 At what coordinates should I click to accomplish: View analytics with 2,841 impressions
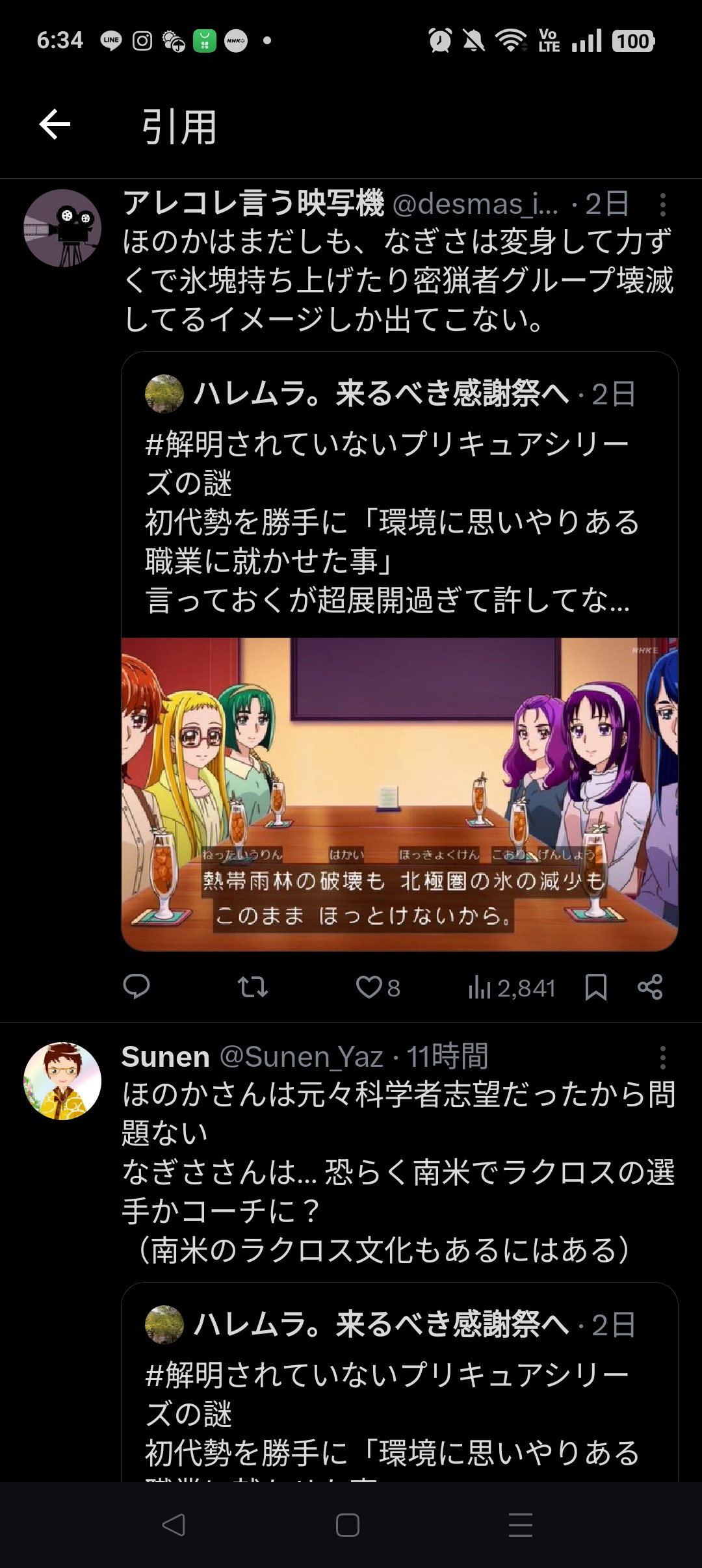(x=512, y=988)
